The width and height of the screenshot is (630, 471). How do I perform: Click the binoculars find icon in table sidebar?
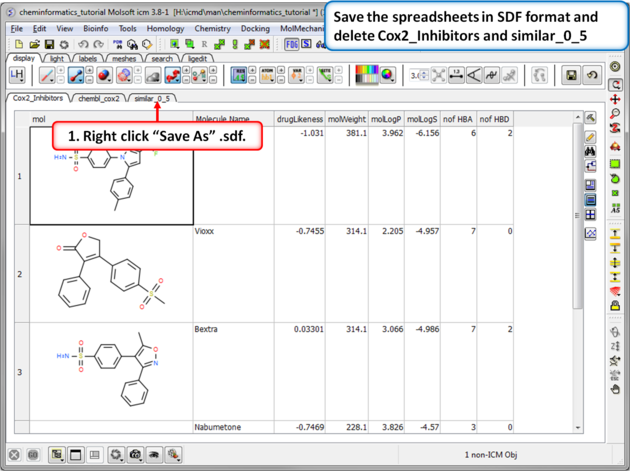[x=591, y=151]
